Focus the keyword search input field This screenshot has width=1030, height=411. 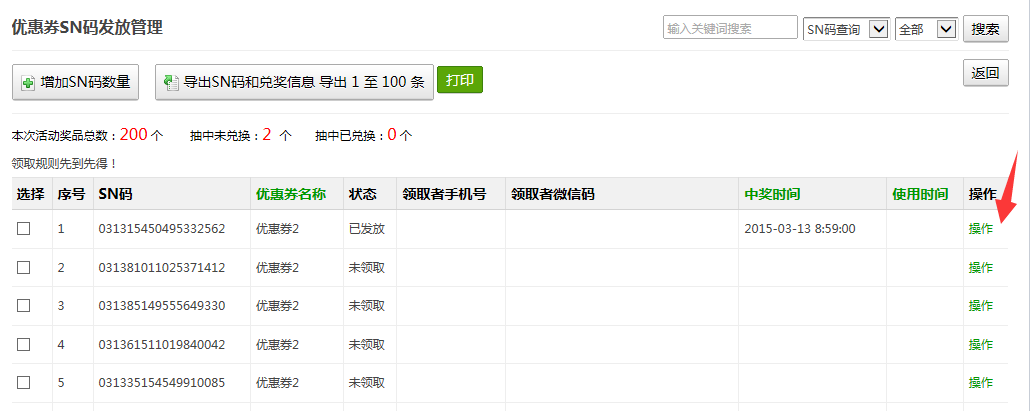(730, 29)
